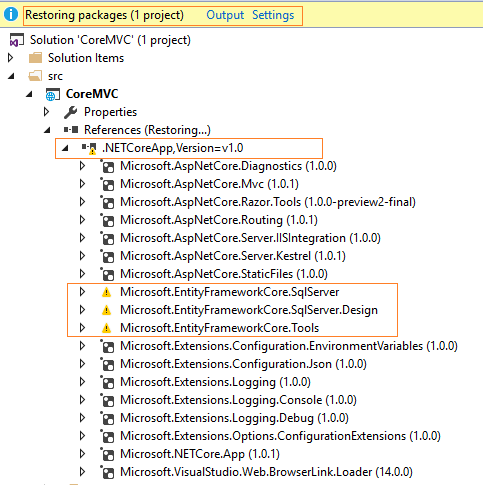The image size is (483, 485).
Task: Click warning icon beside Microsoft.EntityFrameworkCore.SqlServer
Action: [x=106, y=292]
